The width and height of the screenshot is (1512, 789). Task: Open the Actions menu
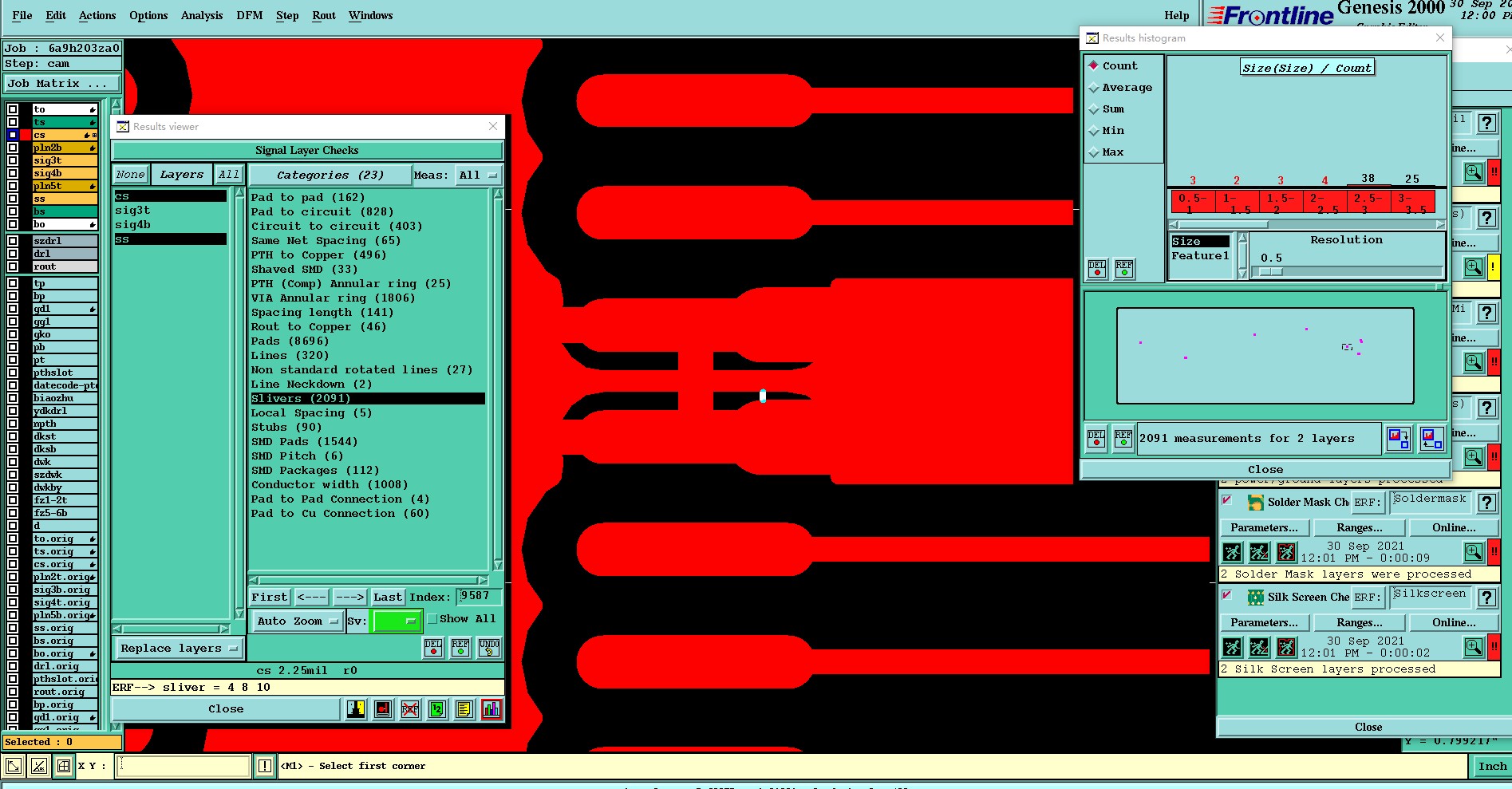[x=97, y=15]
